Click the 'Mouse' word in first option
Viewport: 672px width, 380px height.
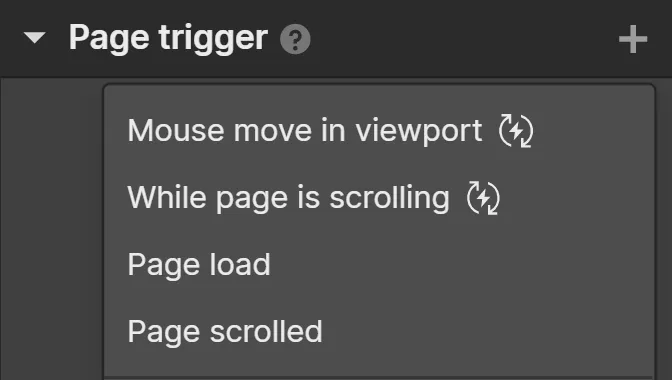(x=176, y=130)
